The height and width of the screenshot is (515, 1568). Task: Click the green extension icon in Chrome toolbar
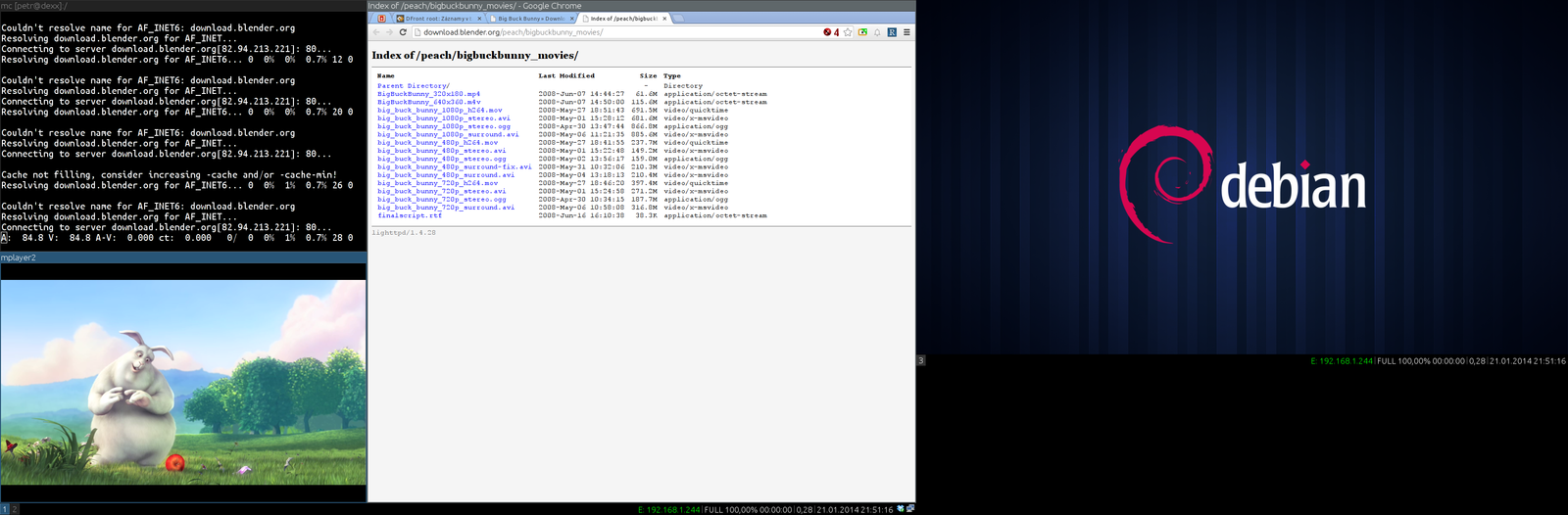click(x=862, y=32)
